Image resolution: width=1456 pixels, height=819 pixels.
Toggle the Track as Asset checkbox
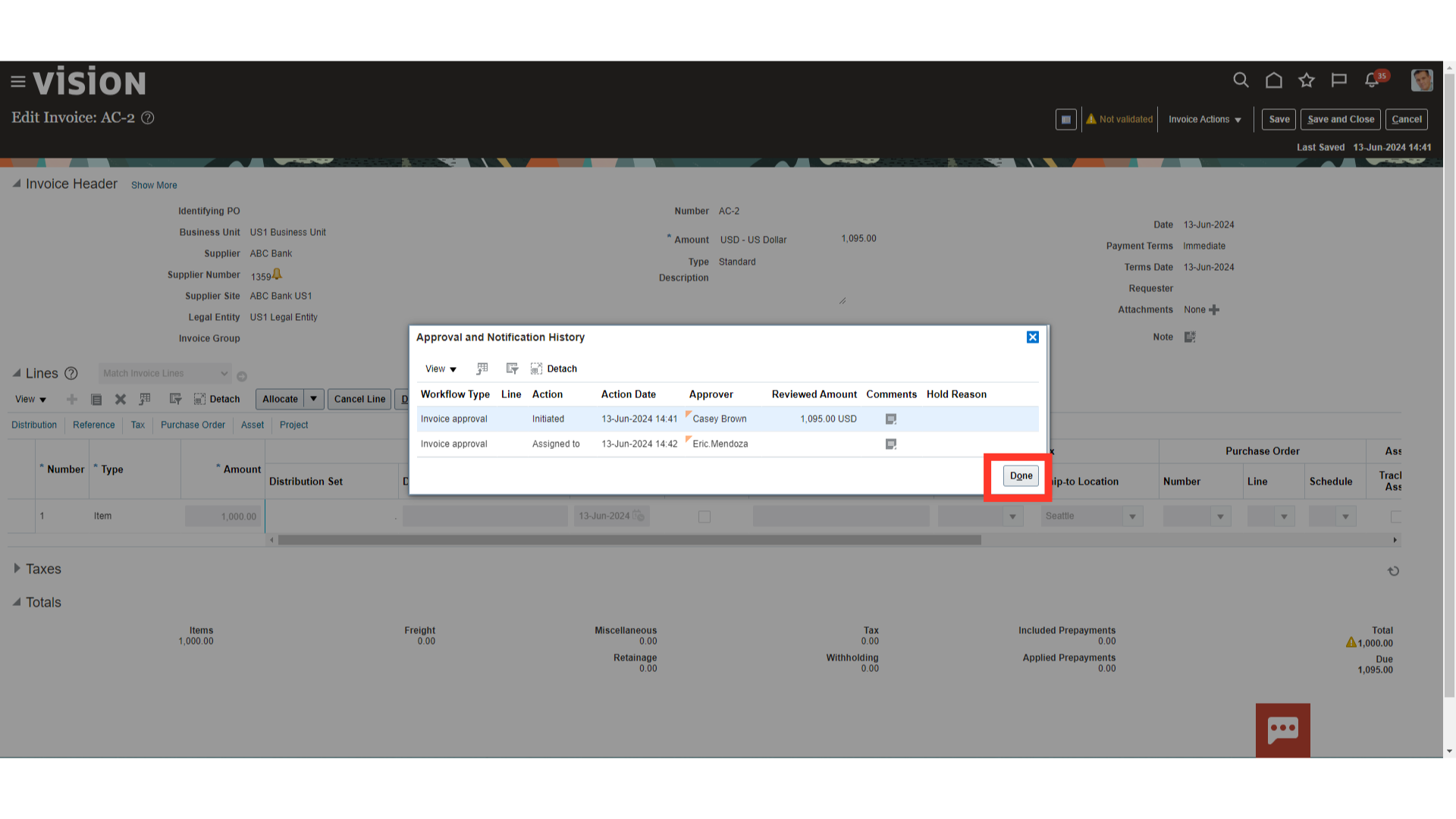click(x=1396, y=516)
